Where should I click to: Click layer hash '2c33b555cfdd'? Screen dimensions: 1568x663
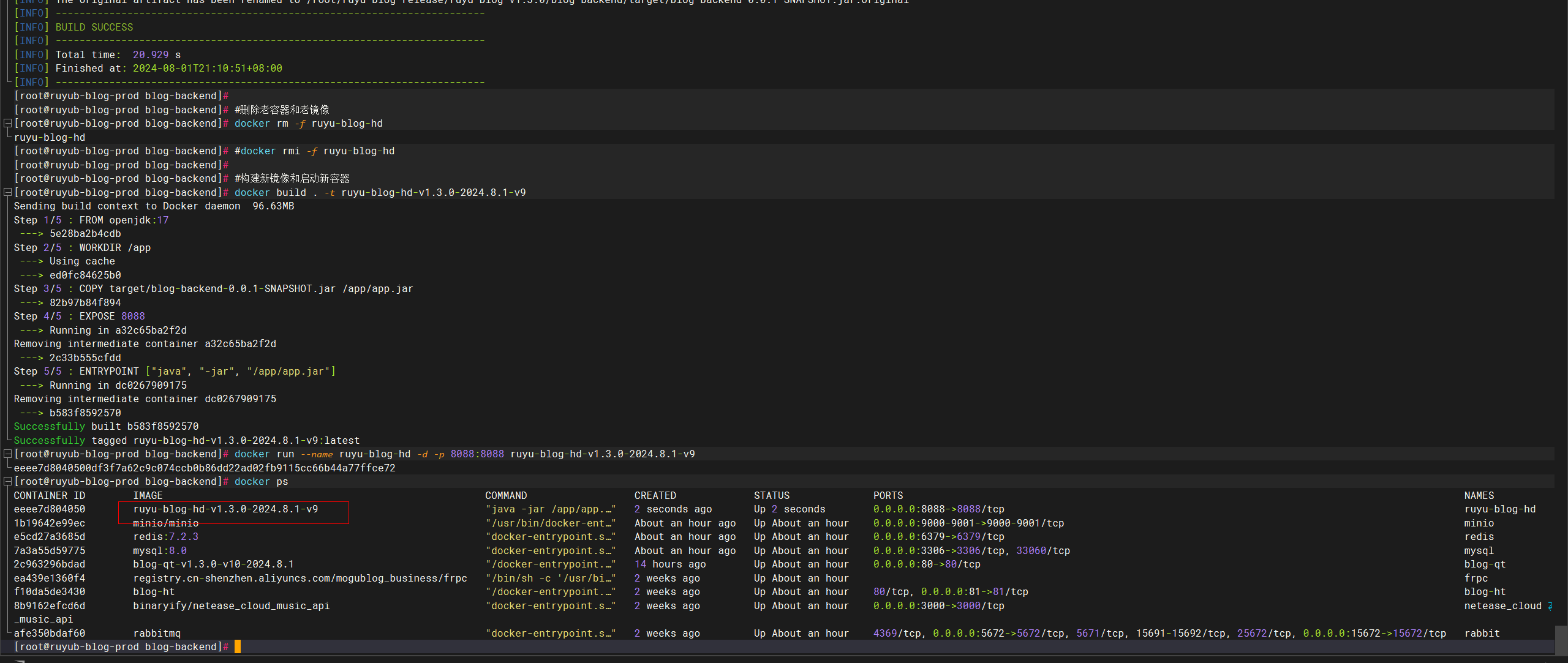(x=85, y=358)
